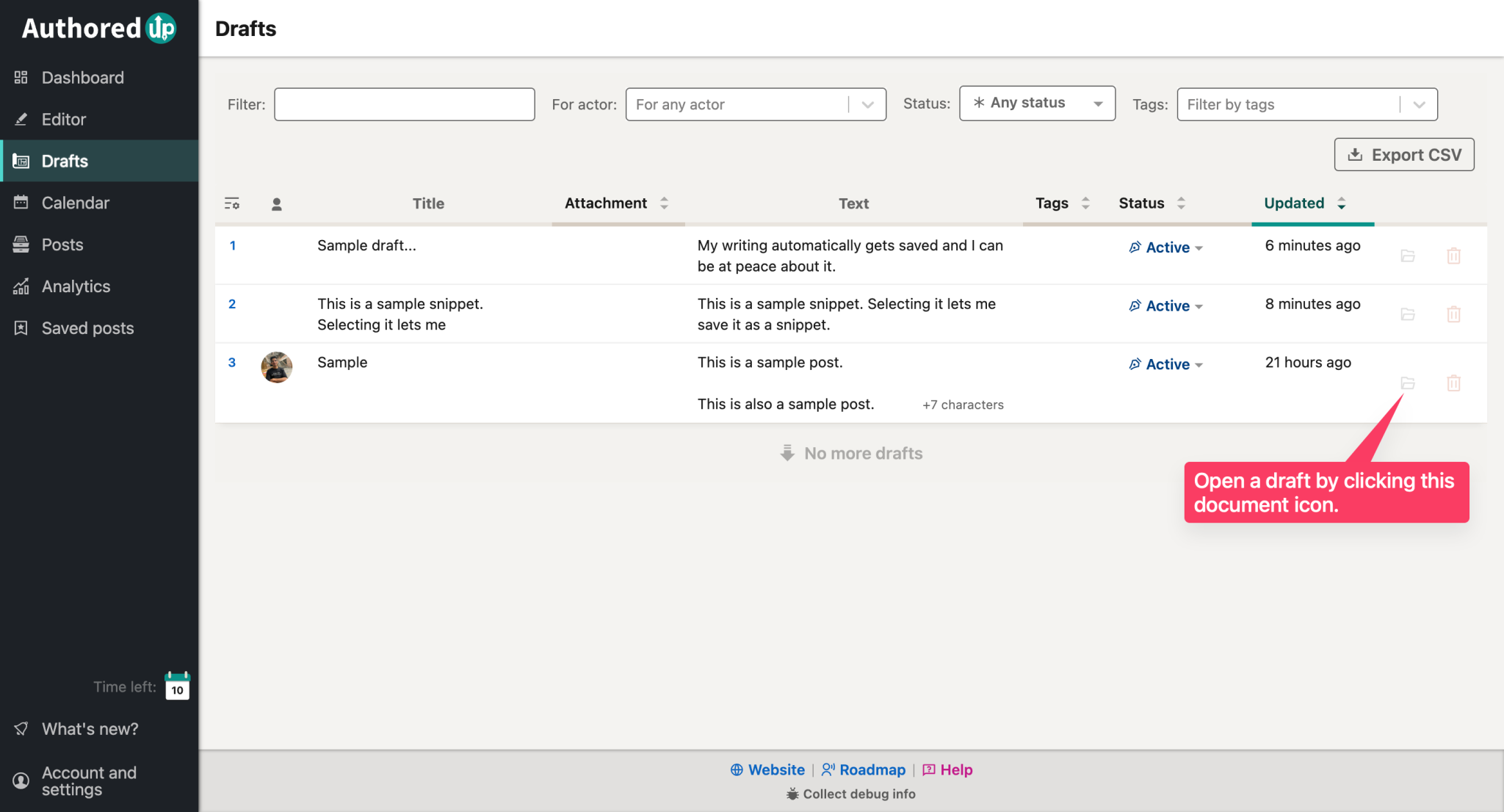Open the column settings icon above the table
The width and height of the screenshot is (1504, 812).
click(232, 203)
